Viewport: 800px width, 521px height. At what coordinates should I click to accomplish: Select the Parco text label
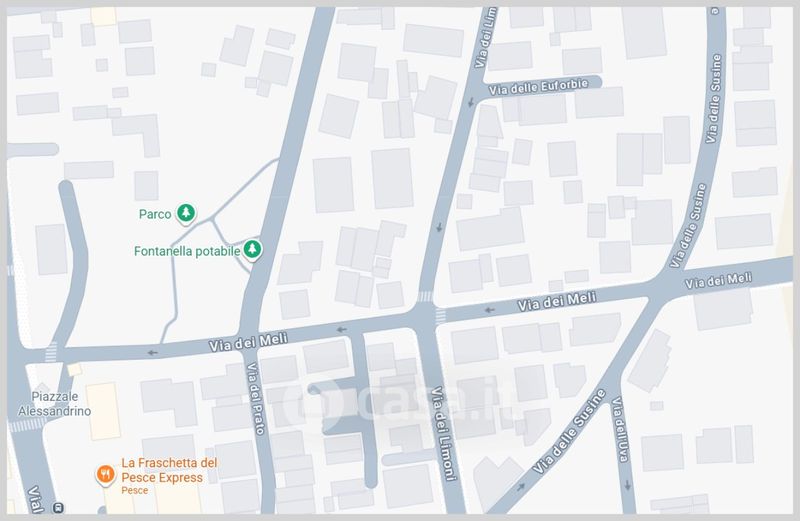[154, 213]
